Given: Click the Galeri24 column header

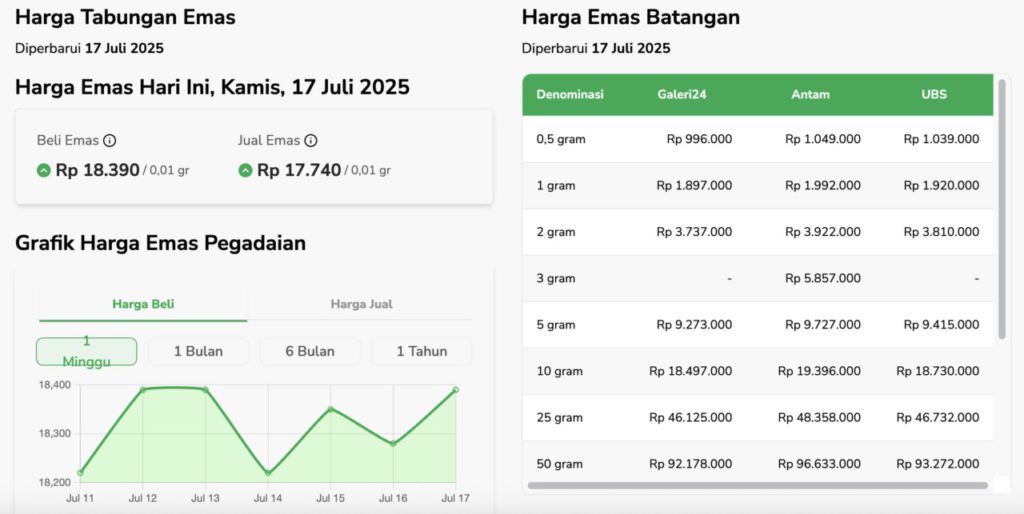Looking at the screenshot, I should [x=680, y=95].
